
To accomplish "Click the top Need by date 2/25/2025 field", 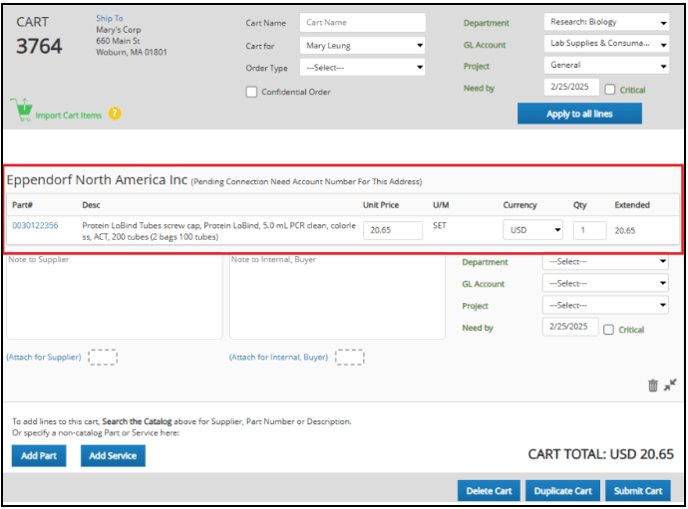I will tap(571, 87).
